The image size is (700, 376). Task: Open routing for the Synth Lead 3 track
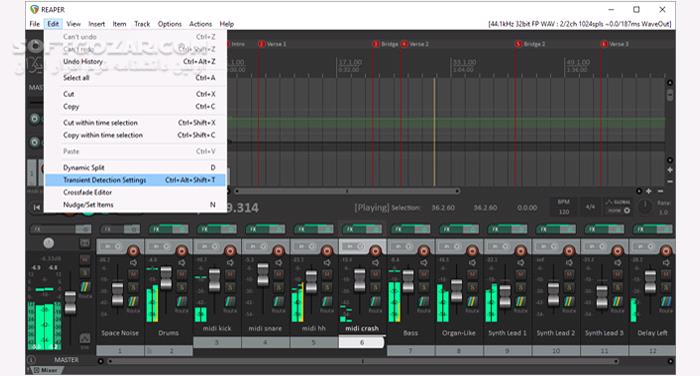point(617,302)
